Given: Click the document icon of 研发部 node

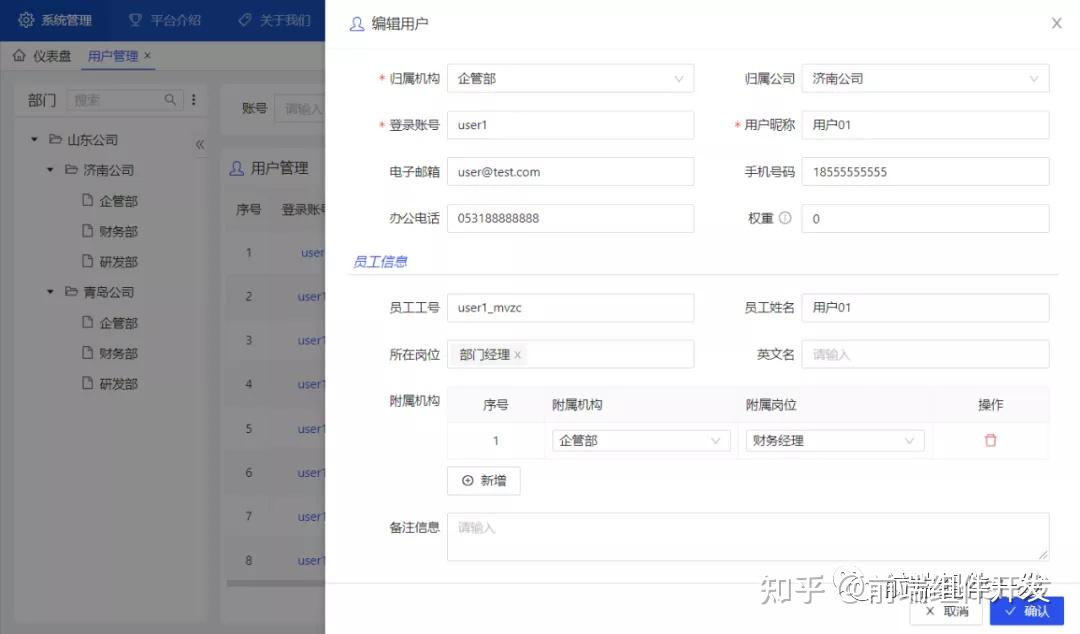Looking at the screenshot, I should [87, 261].
